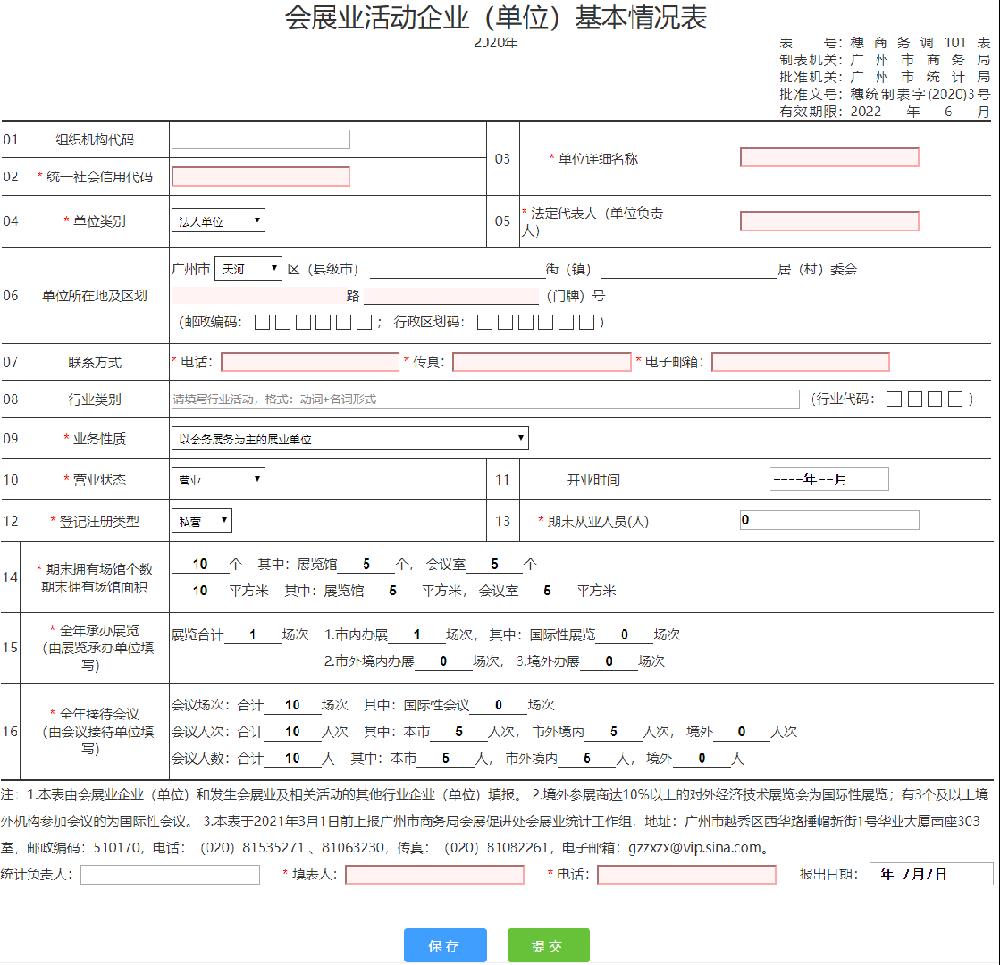Click the 单位详细名称 text field

pos(829,157)
